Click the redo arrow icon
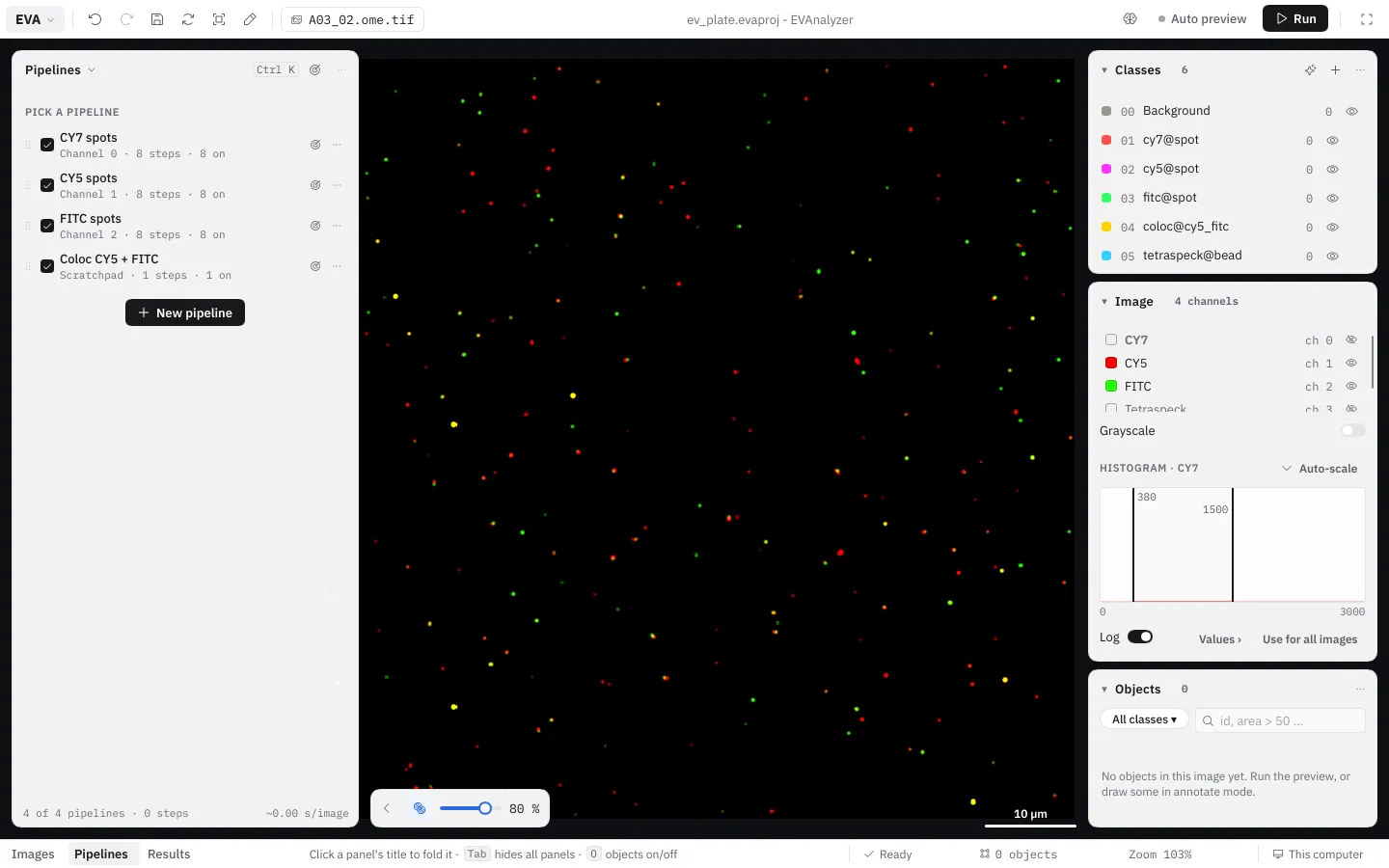Image resolution: width=1389 pixels, height=868 pixels. [126, 19]
